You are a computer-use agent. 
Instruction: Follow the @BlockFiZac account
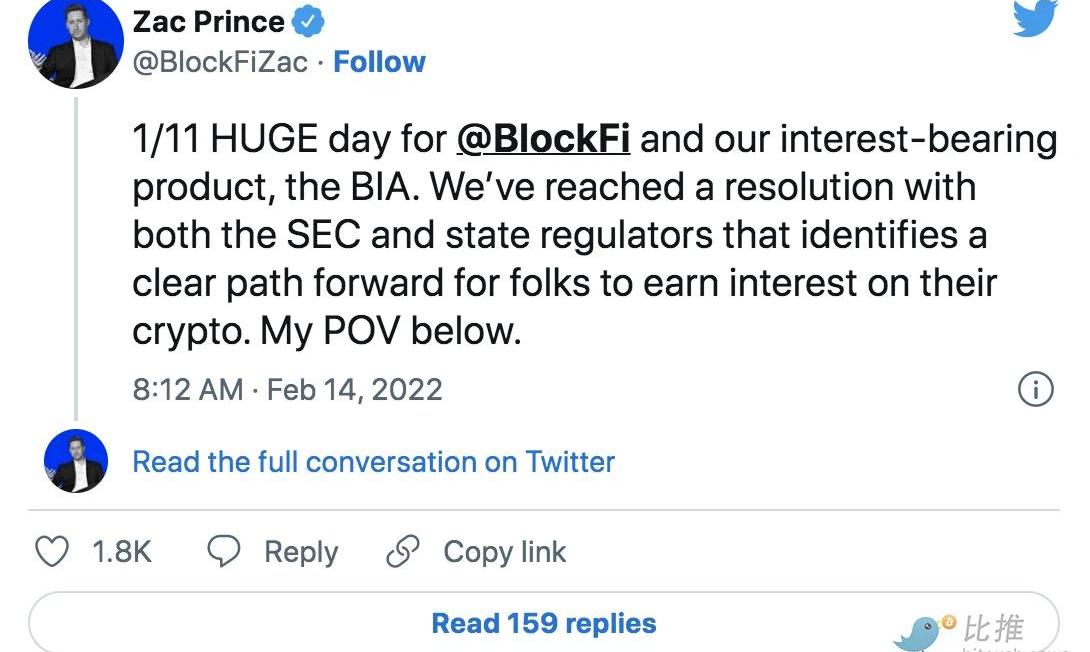pyautogui.click(x=379, y=62)
